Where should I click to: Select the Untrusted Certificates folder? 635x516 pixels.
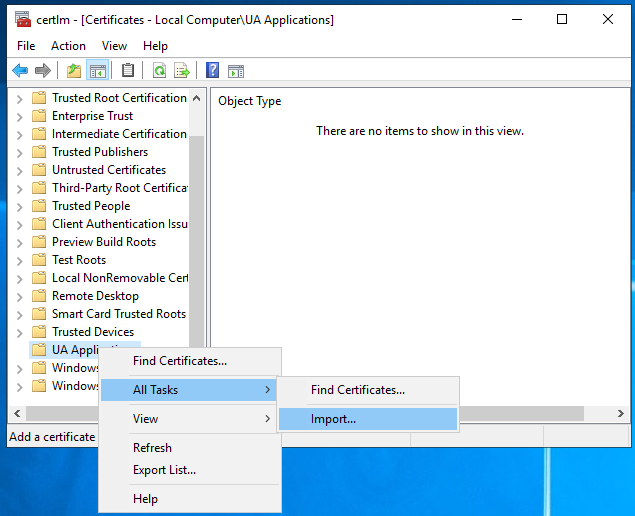click(x=109, y=170)
